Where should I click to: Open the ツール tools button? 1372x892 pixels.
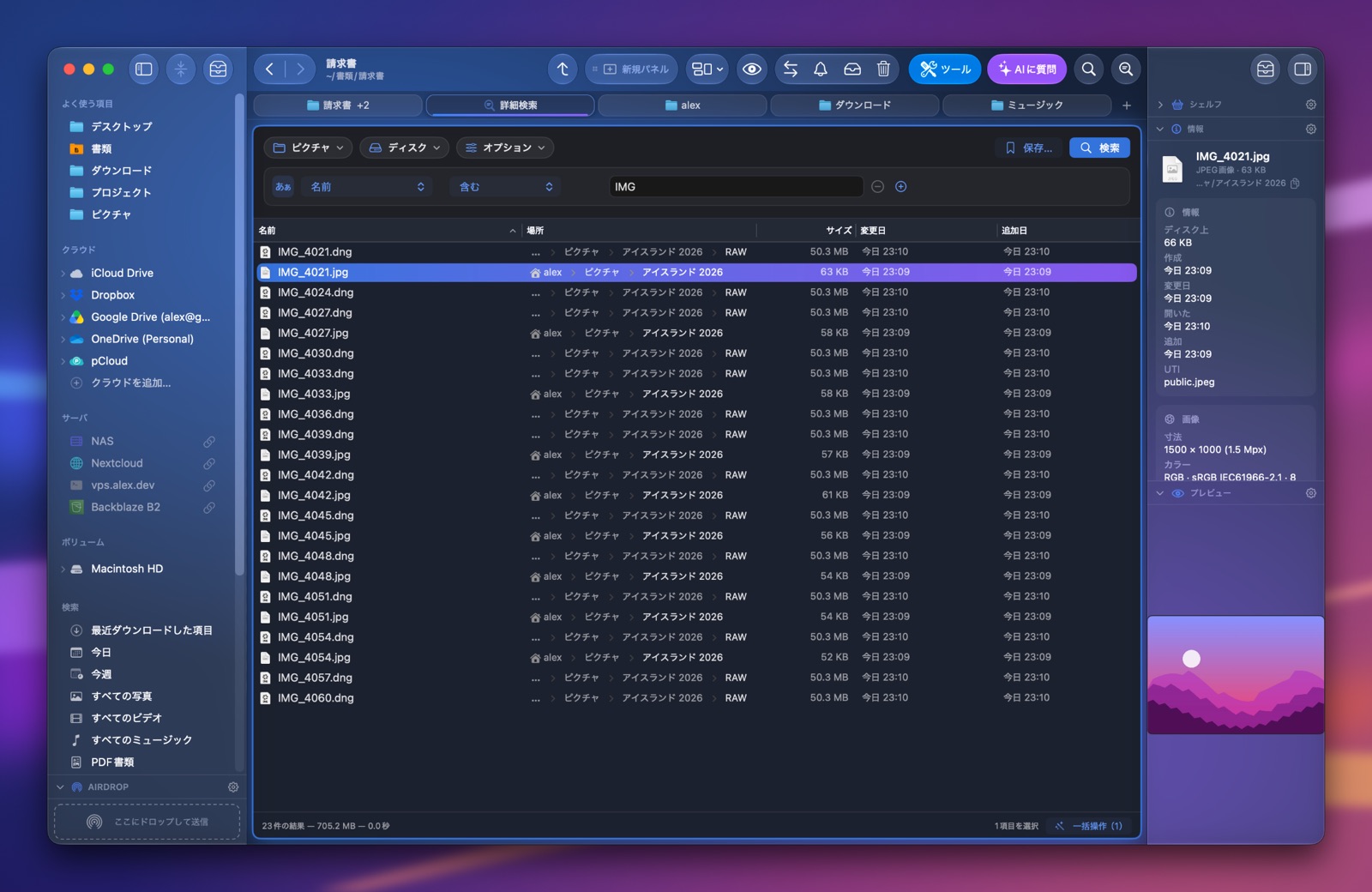[x=945, y=69]
